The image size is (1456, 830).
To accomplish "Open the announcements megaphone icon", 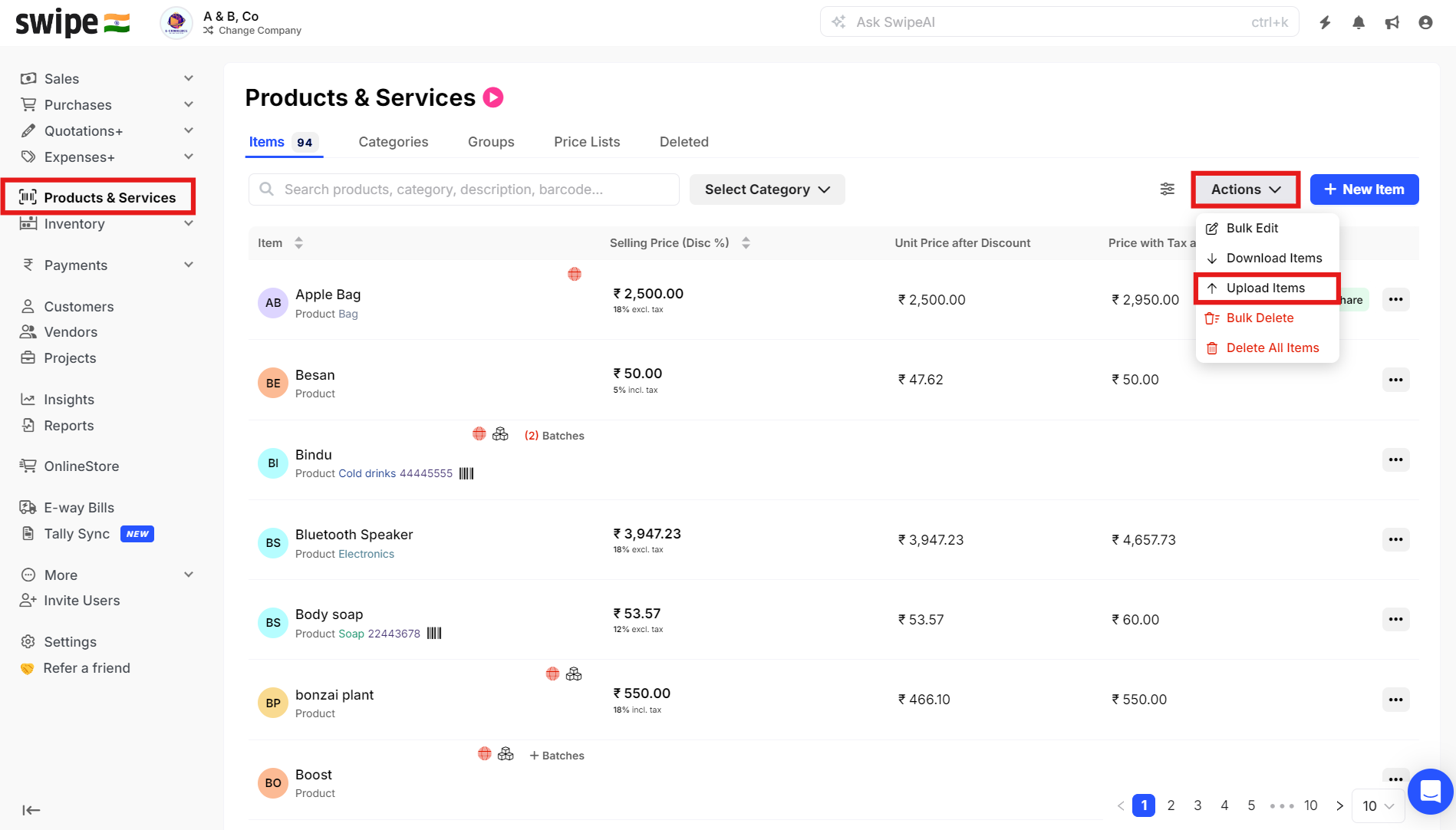I will coord(1392,22).
